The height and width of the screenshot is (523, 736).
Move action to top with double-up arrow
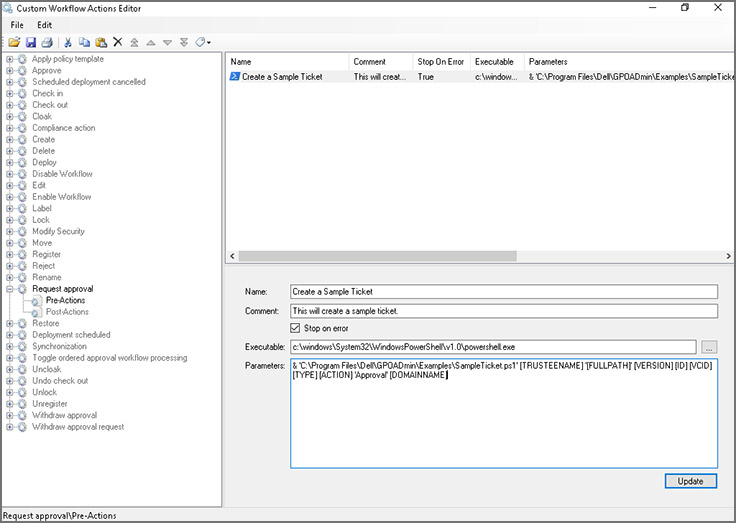pos(134,42)
